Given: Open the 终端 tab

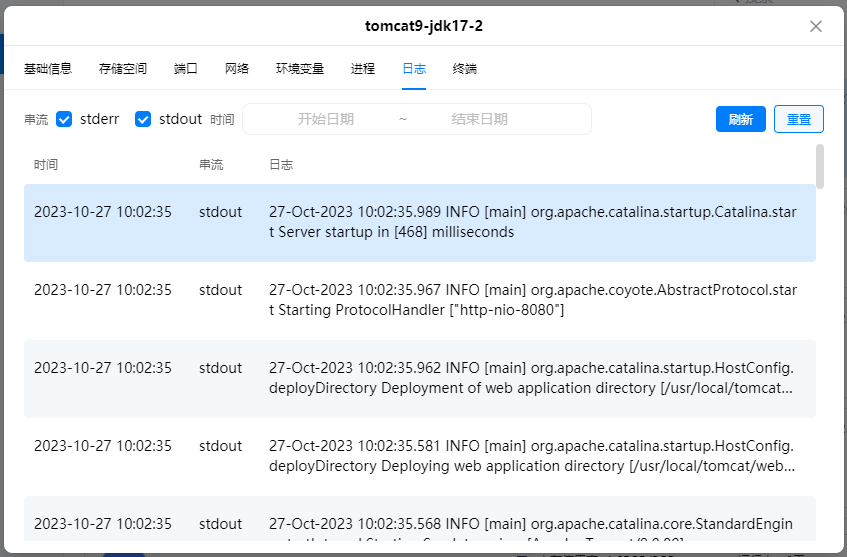Looking at the screenshot, I should 465,69.
